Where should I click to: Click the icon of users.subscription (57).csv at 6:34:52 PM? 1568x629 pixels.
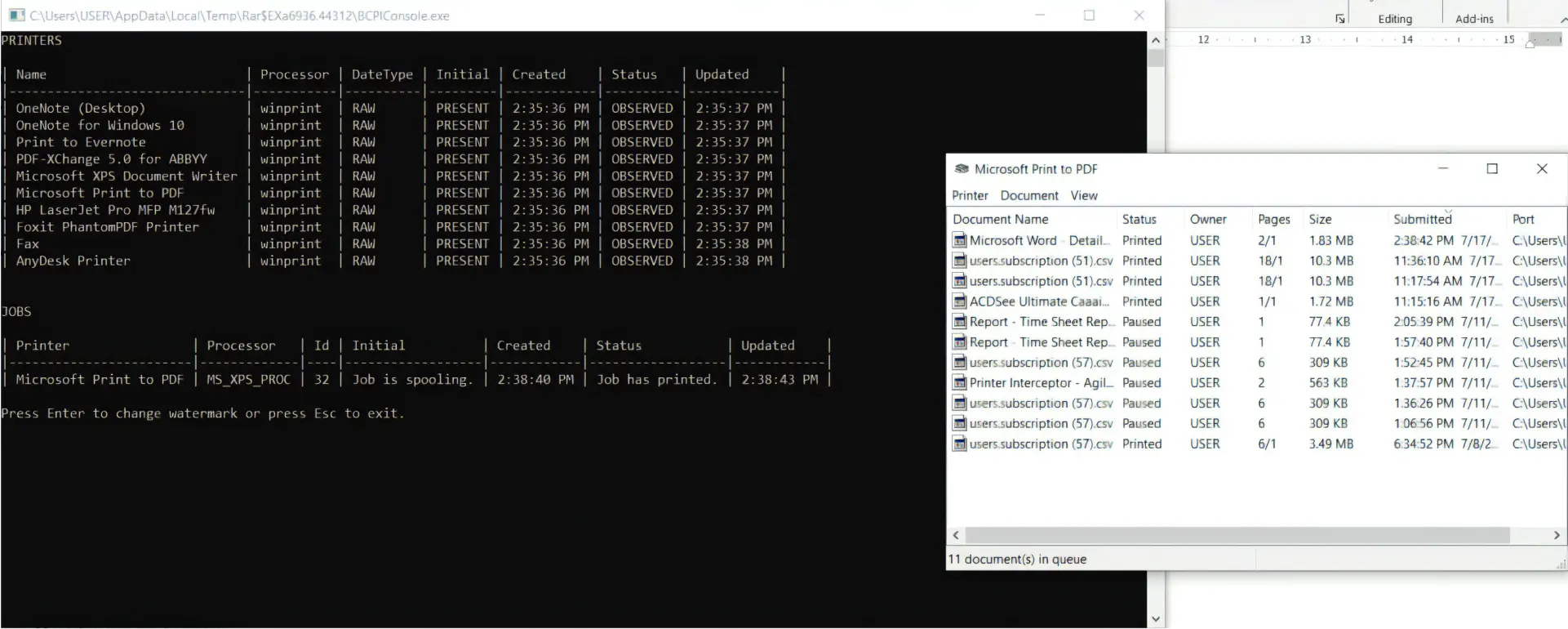click(960, 444)
